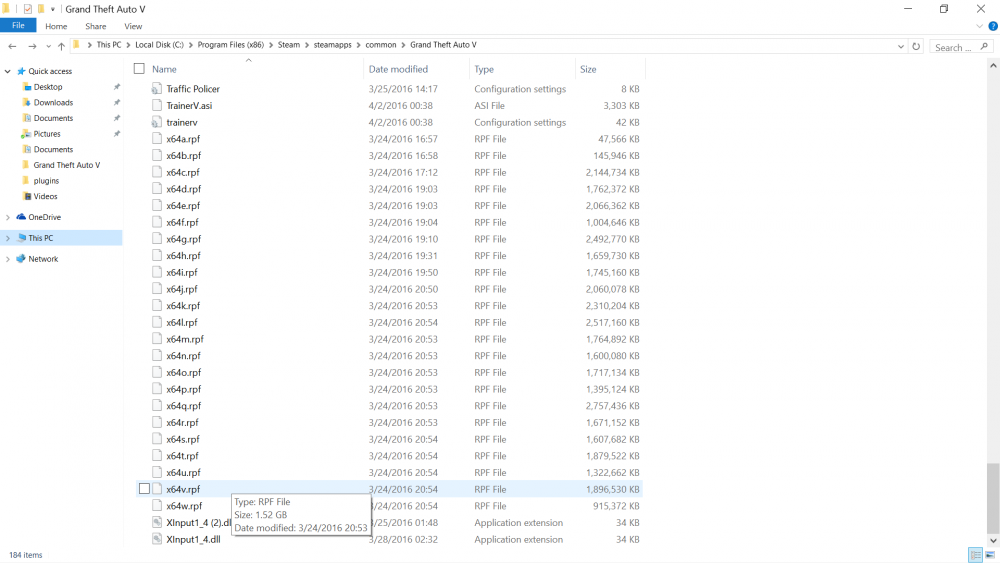Image resolution: width=1000 pixels, height=563 pixels.
Task: Open the address bar history dropdown
Action: 901,47
